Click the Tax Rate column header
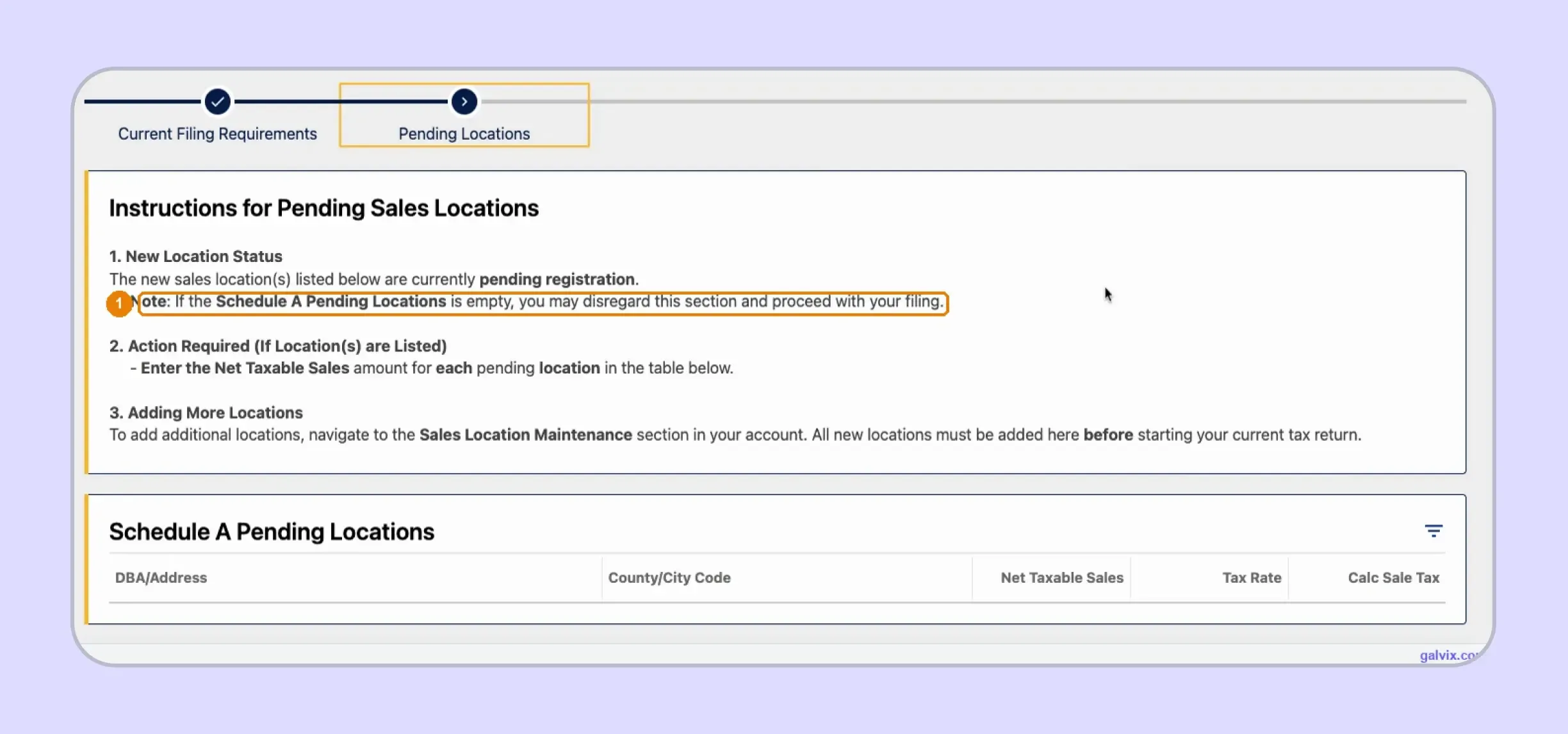Viewport: 1568px width, 734px height. 1252,578
